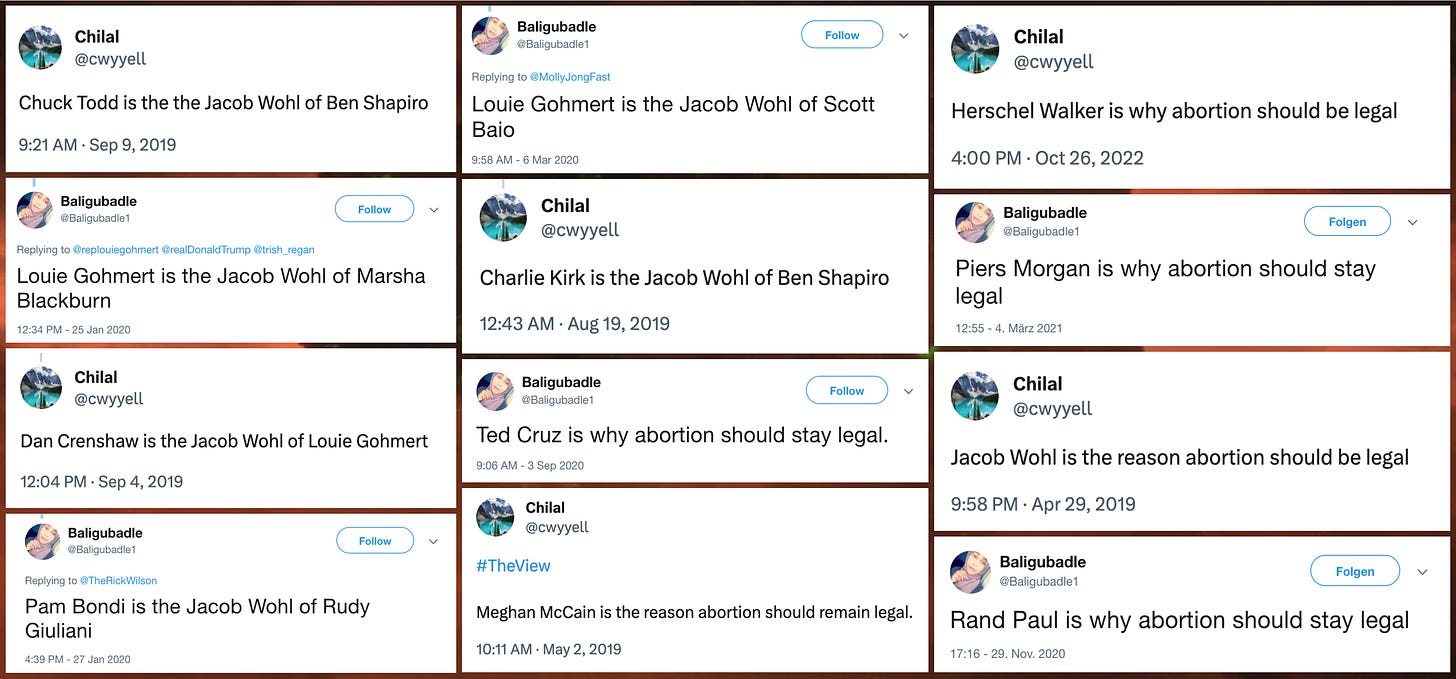
Task: Expand options chevron on Piers Morgan tweet
Action: click(x=1412, y=221)
